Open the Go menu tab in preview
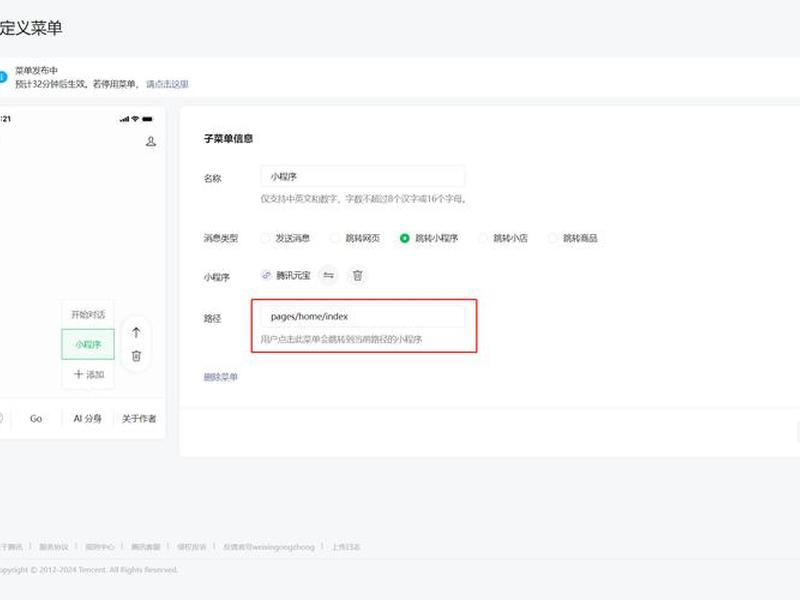This screenshot has height=600, width=800. pos(36,419)
